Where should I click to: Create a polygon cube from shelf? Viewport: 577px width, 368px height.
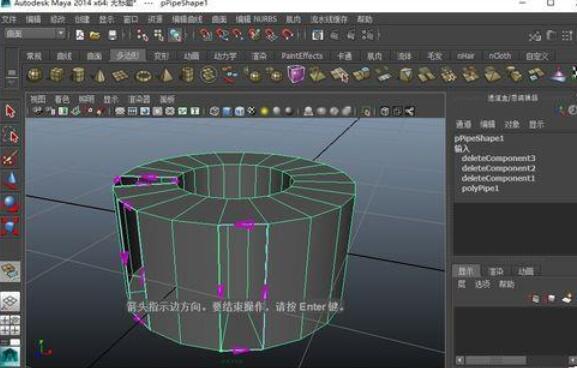point(57,75)
